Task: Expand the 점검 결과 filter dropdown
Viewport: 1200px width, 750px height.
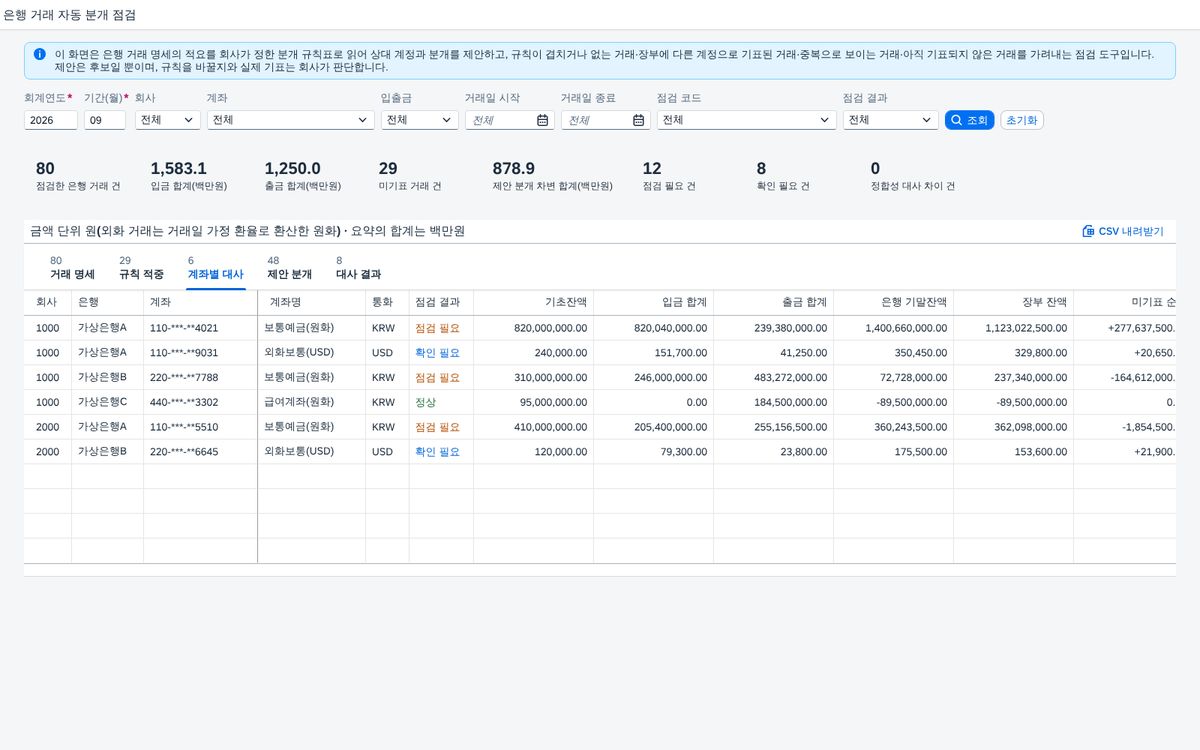Action: pos(927,120)
